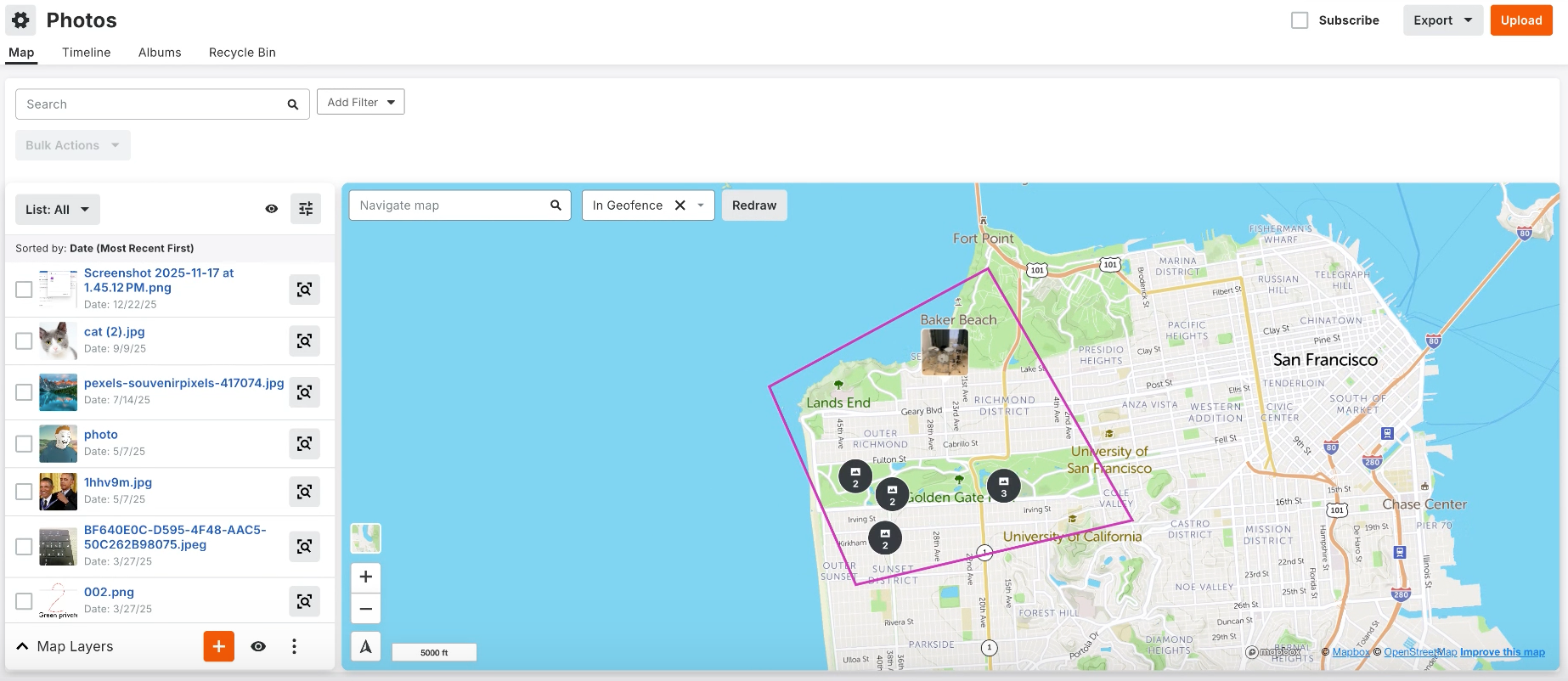
Task: Locate pexels-souvenirpixels-417074.jpg on map
Action: 304,392
